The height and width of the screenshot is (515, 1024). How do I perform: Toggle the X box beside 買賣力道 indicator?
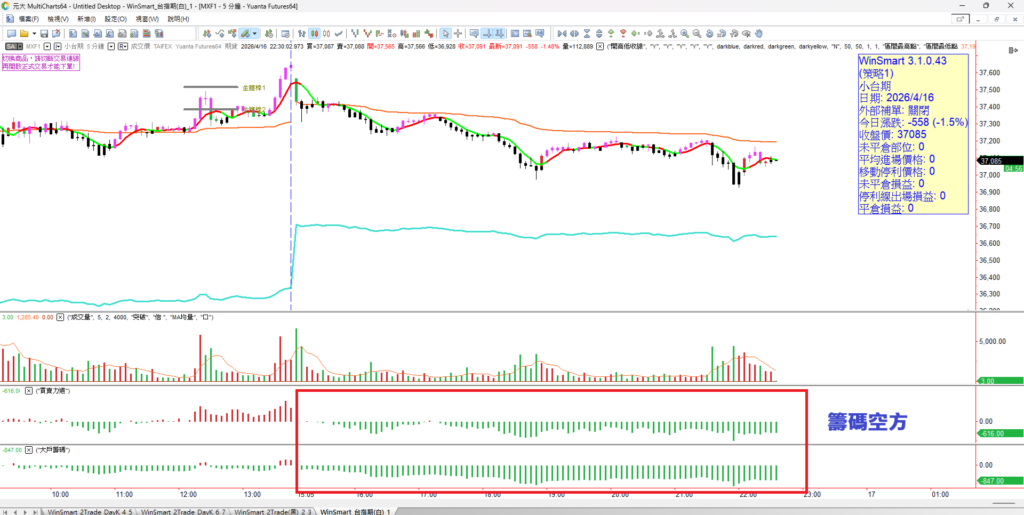pos(29,390)
